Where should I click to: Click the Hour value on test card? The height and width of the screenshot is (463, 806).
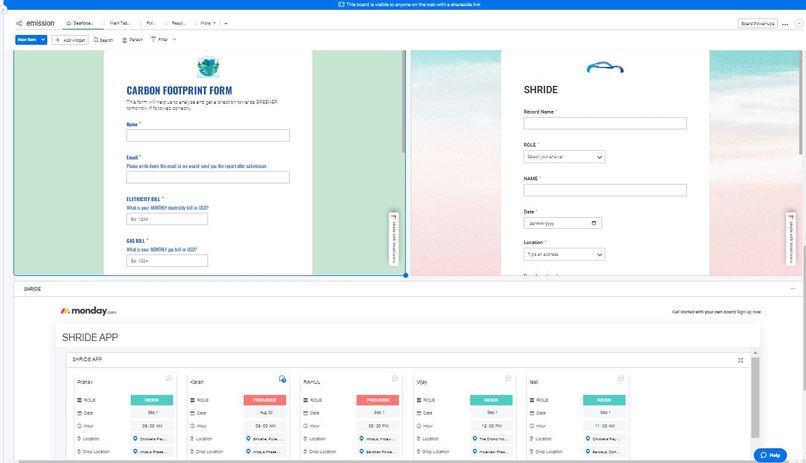click(x=604, y=426)
